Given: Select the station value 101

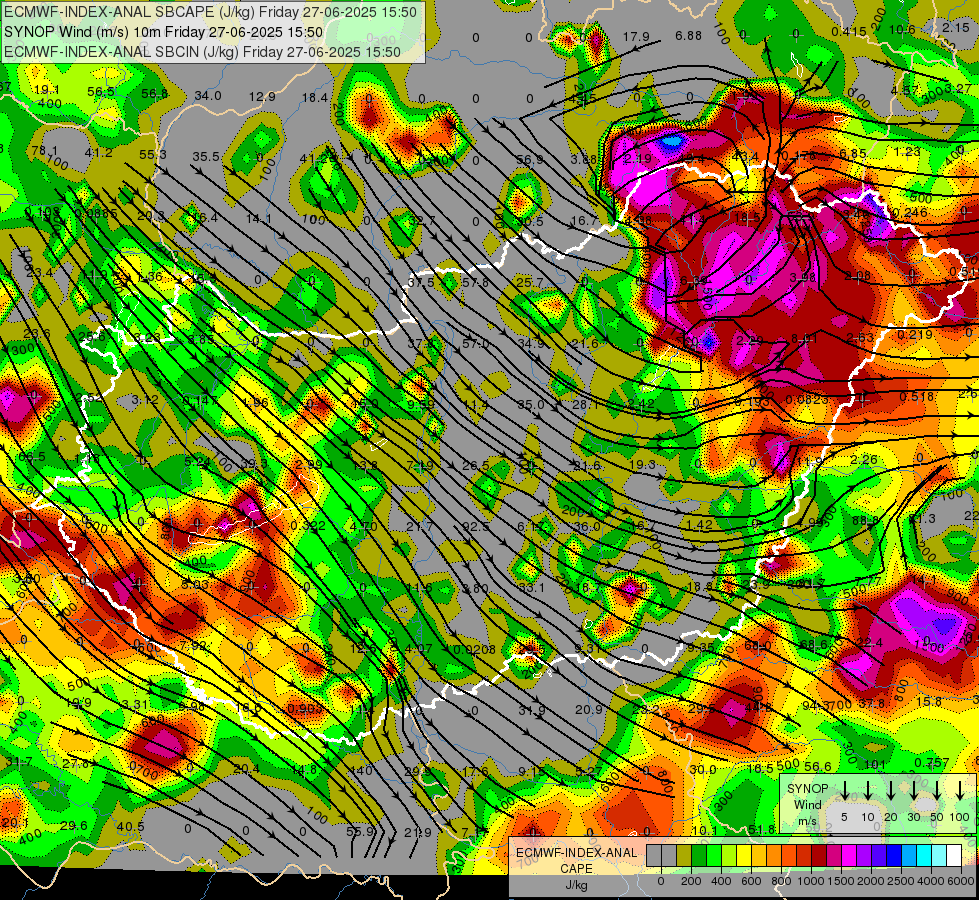Looking at the screenshot, I should point(875,764).
